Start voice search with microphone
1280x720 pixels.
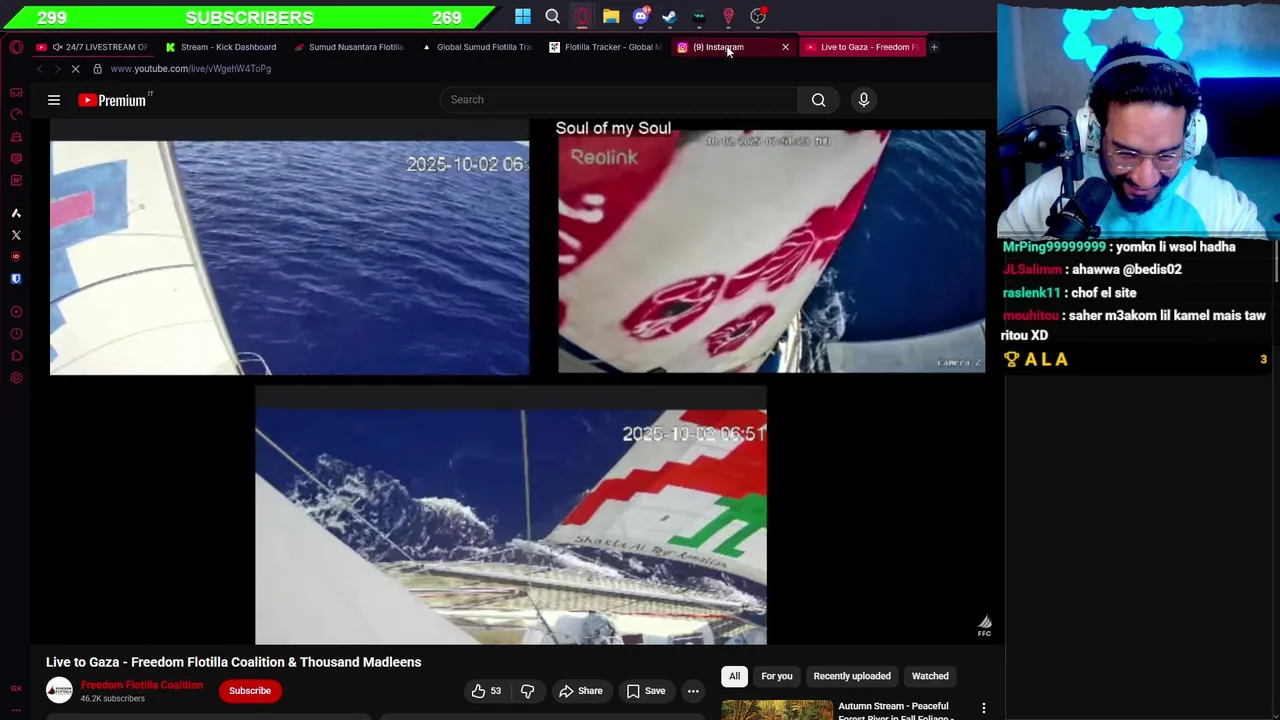[864, 99]
